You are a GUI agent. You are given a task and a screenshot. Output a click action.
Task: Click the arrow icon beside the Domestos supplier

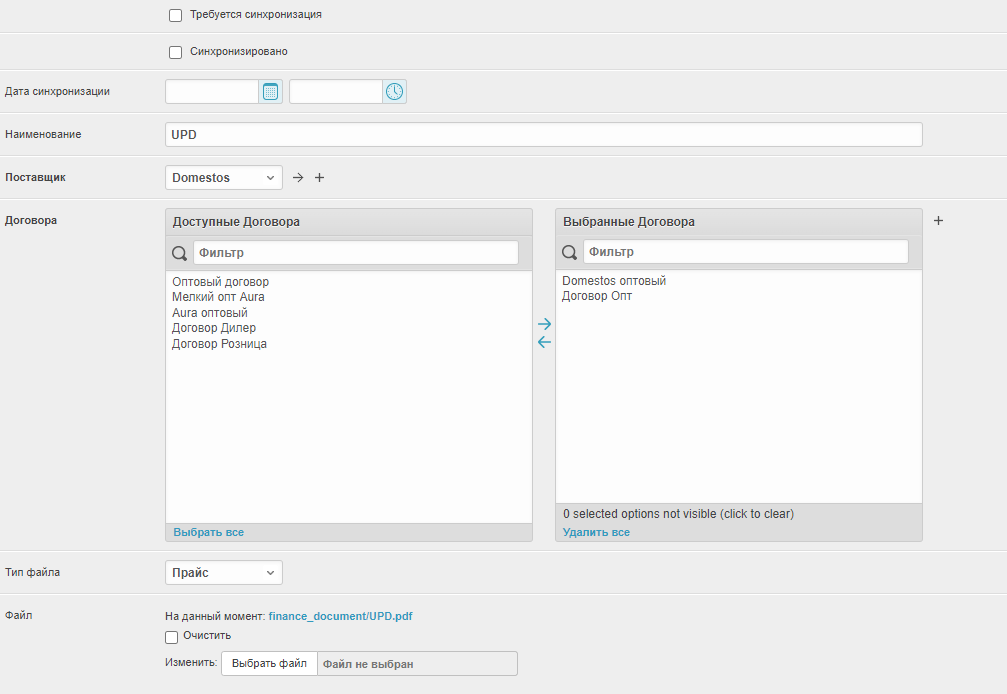coord(298,178)
